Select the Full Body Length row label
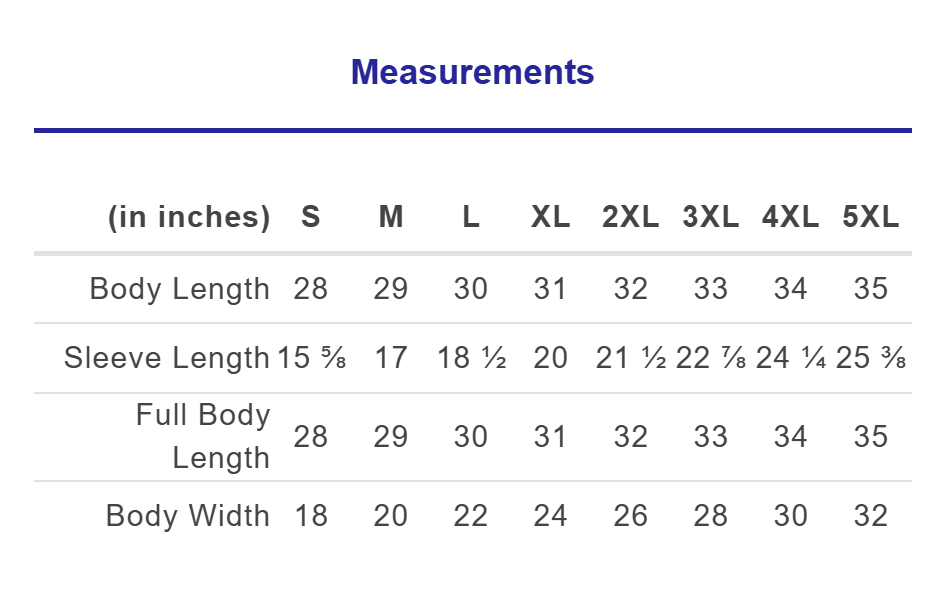 (203, 437)
